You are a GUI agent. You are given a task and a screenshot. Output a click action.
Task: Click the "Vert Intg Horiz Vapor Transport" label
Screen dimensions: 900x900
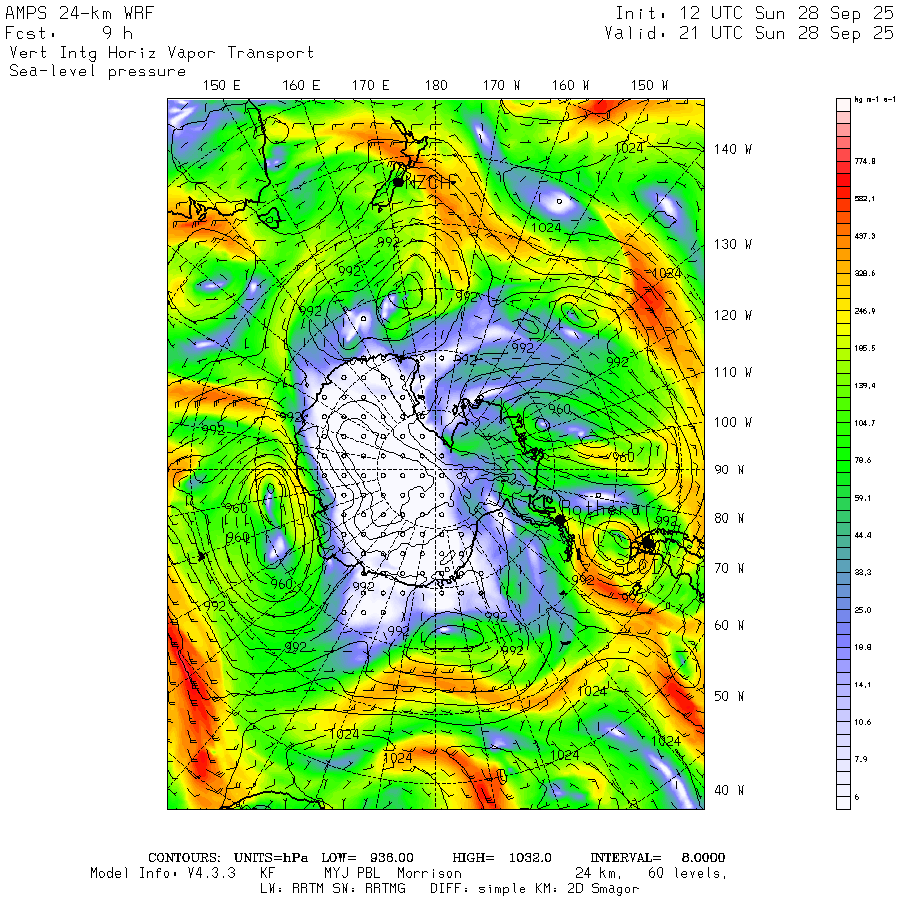click(162, 53)
